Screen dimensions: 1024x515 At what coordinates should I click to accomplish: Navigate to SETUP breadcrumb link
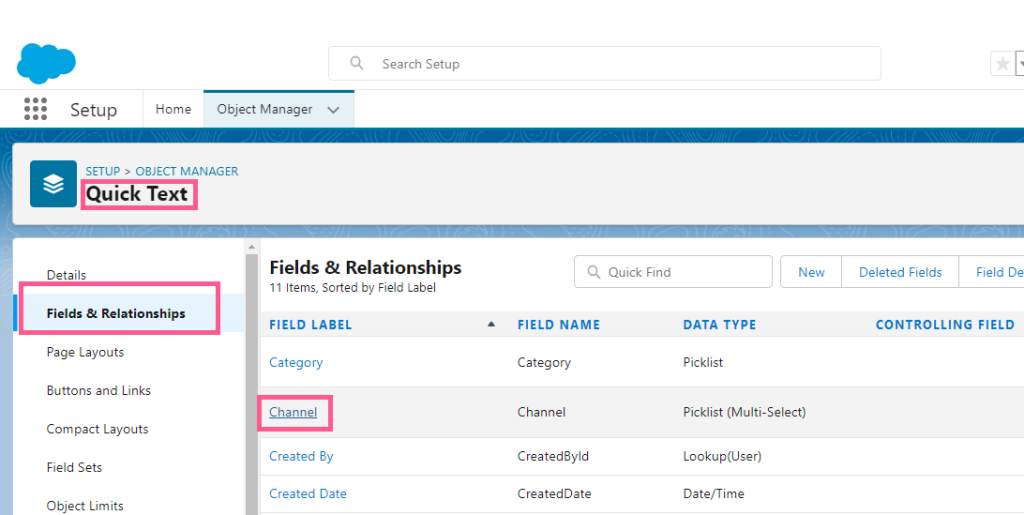[102, 171]
